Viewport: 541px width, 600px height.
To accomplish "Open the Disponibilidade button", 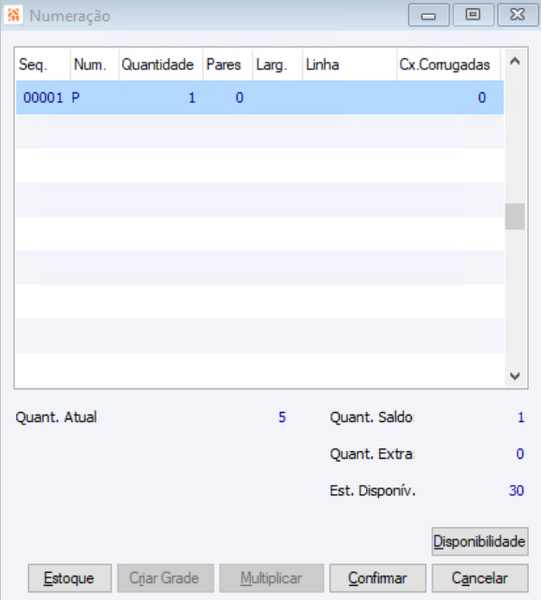I will [x=480, y=541].
